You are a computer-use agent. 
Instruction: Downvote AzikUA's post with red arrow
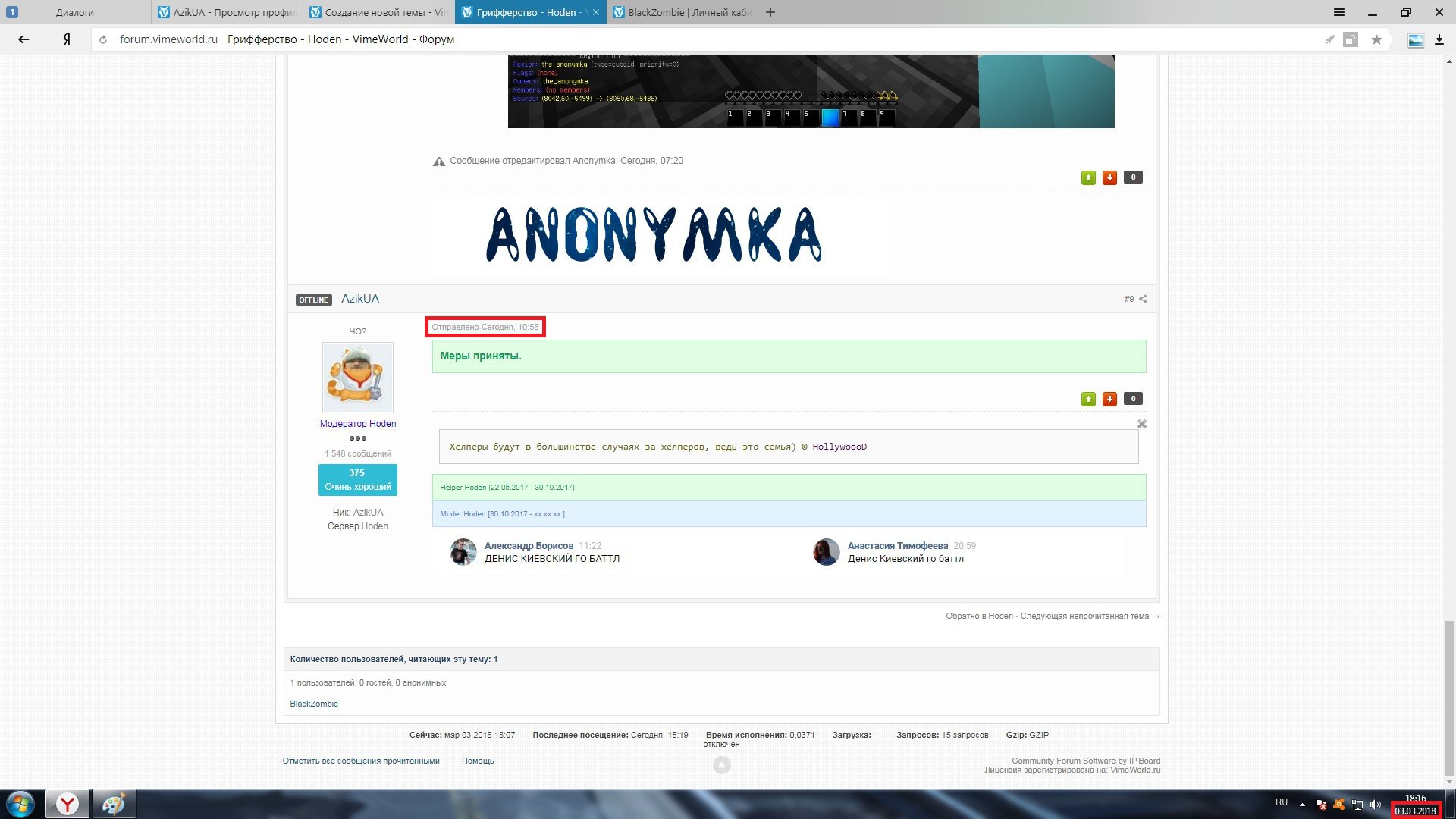coord(1109,399)
